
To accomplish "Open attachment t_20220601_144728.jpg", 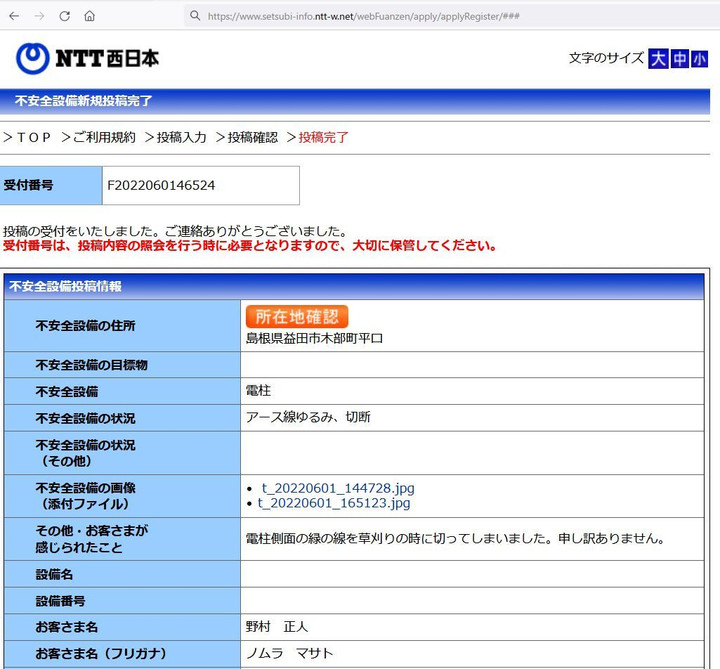I will click(x=338, y=488).
